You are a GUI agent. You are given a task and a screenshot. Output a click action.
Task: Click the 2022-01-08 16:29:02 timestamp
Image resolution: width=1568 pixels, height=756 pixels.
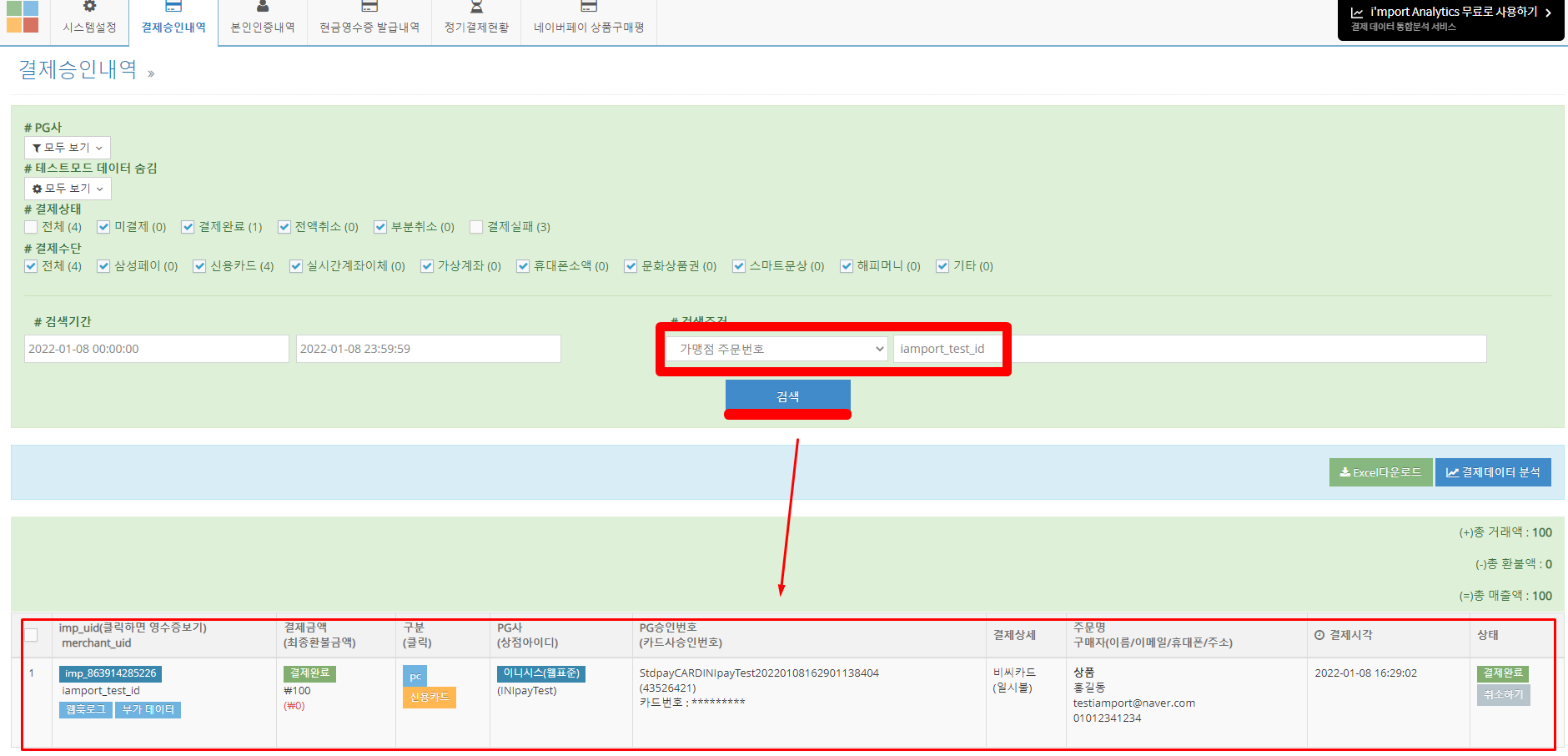1365,673
